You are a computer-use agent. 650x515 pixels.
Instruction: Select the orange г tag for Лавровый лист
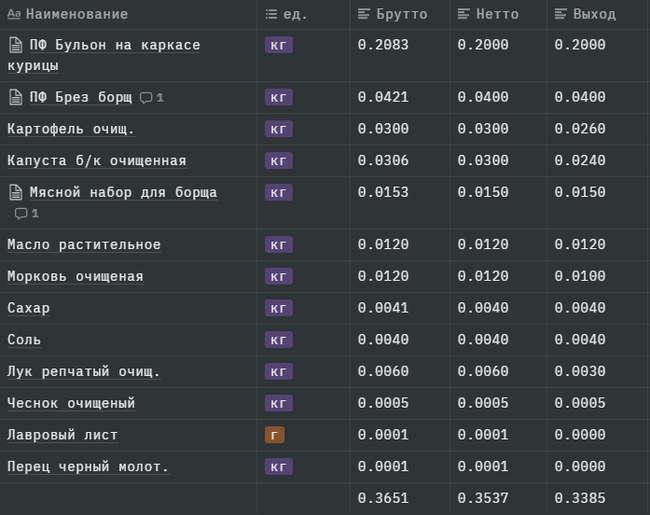[x=273, y=435]
